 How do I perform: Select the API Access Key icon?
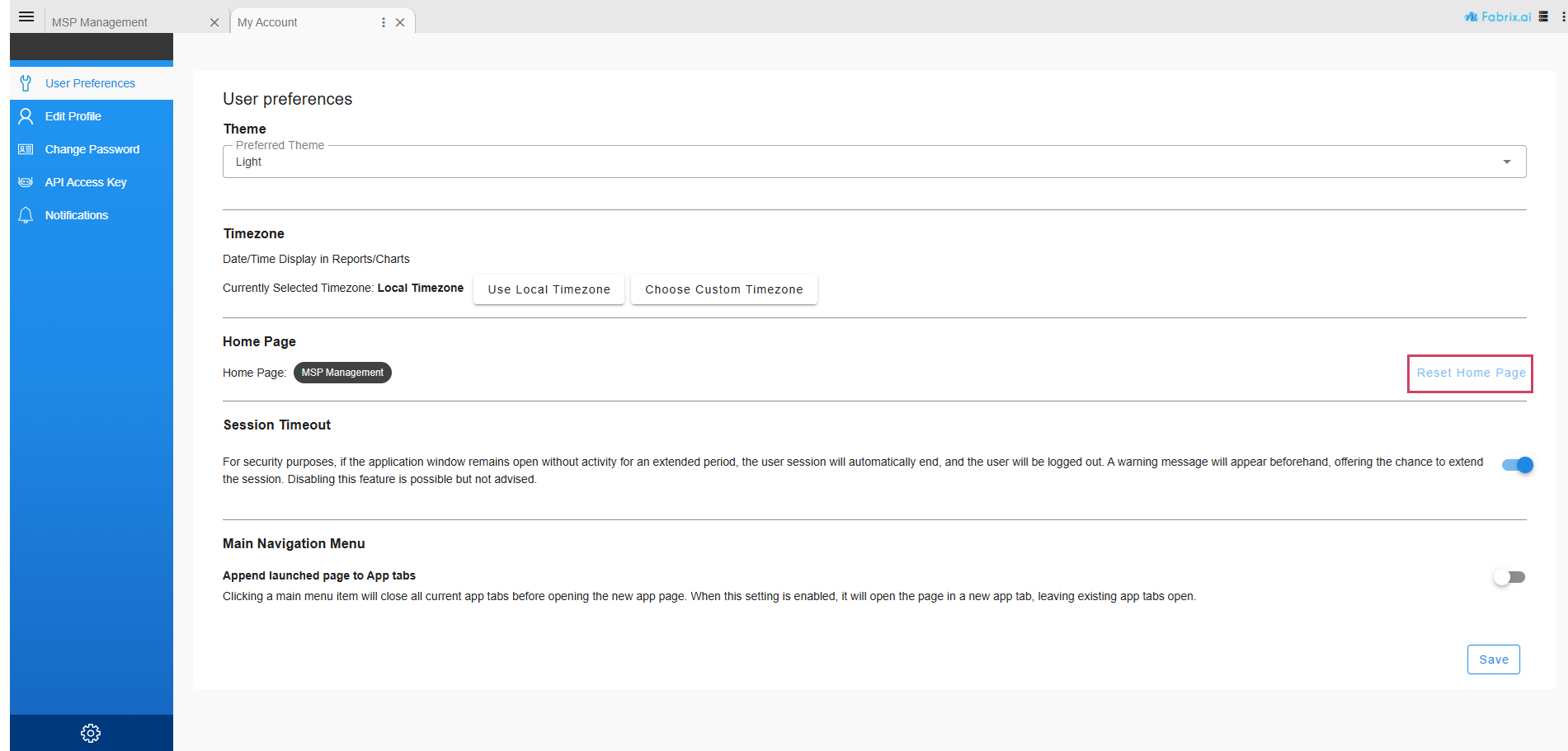click(25, 181)
